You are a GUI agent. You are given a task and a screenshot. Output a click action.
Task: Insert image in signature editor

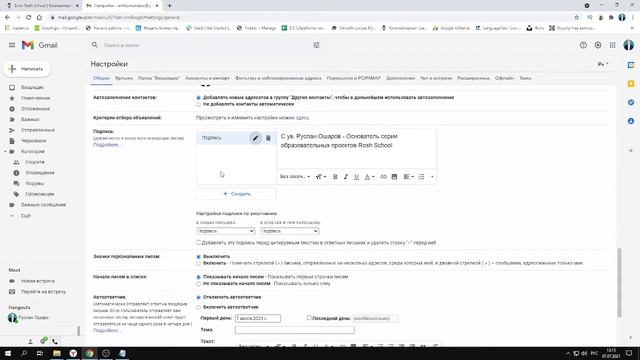coord(394,176)
